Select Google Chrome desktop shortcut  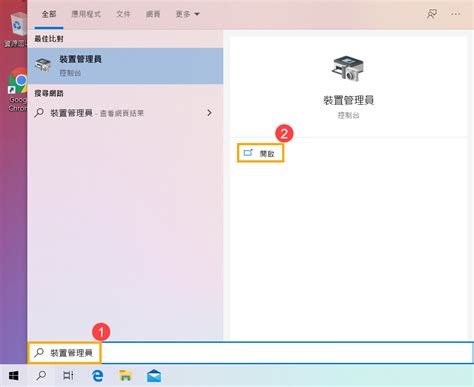click(17, 89)
